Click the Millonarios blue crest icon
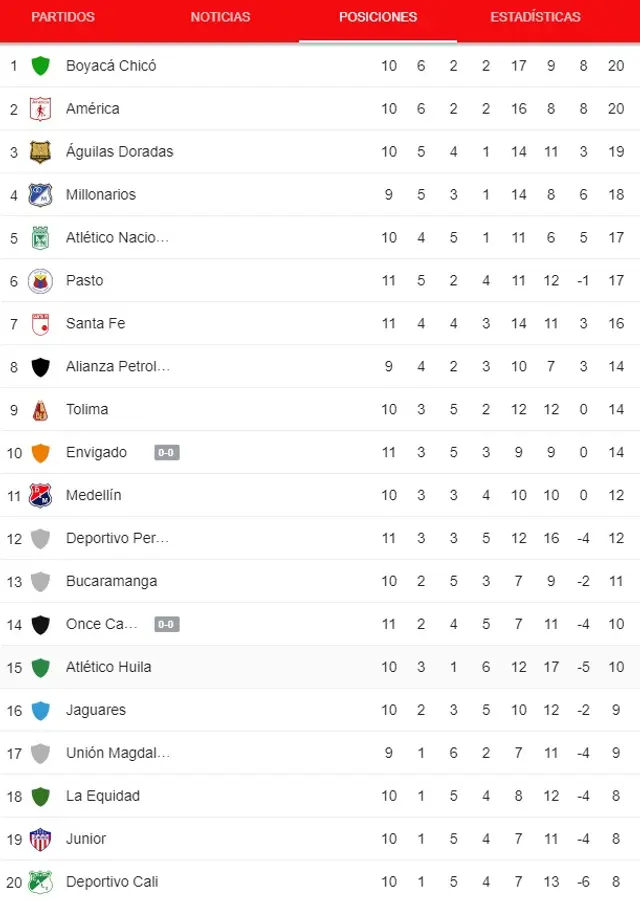 (x=40, y=195)
